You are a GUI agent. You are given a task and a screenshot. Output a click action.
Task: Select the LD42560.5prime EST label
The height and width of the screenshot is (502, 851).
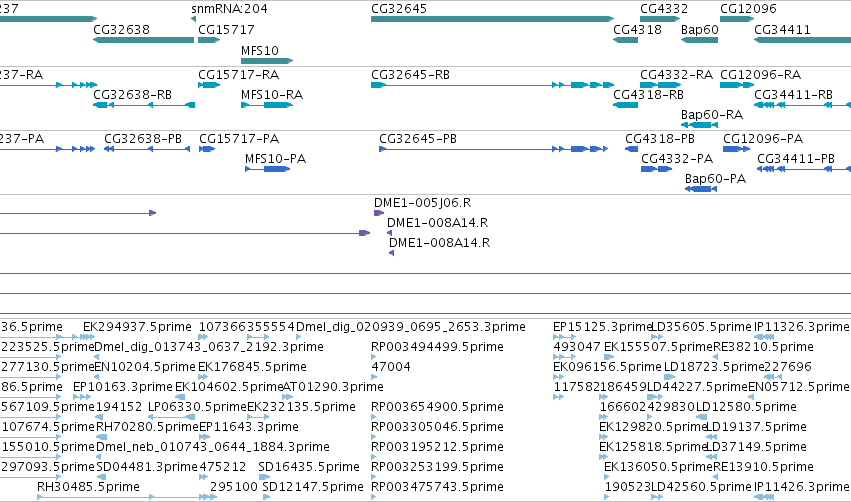701,487
